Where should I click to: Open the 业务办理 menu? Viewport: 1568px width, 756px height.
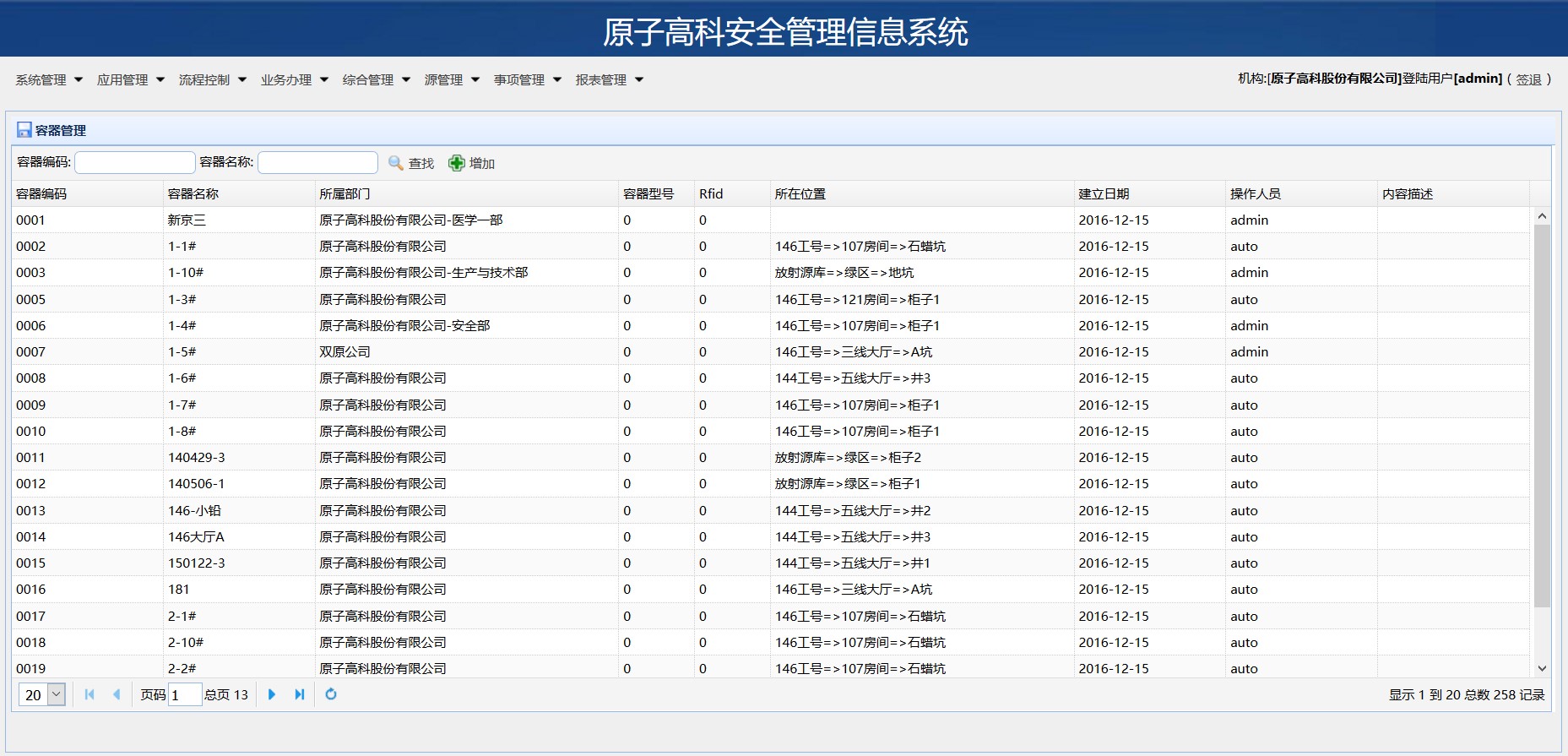pyautogui.click(x=294, y=79)
